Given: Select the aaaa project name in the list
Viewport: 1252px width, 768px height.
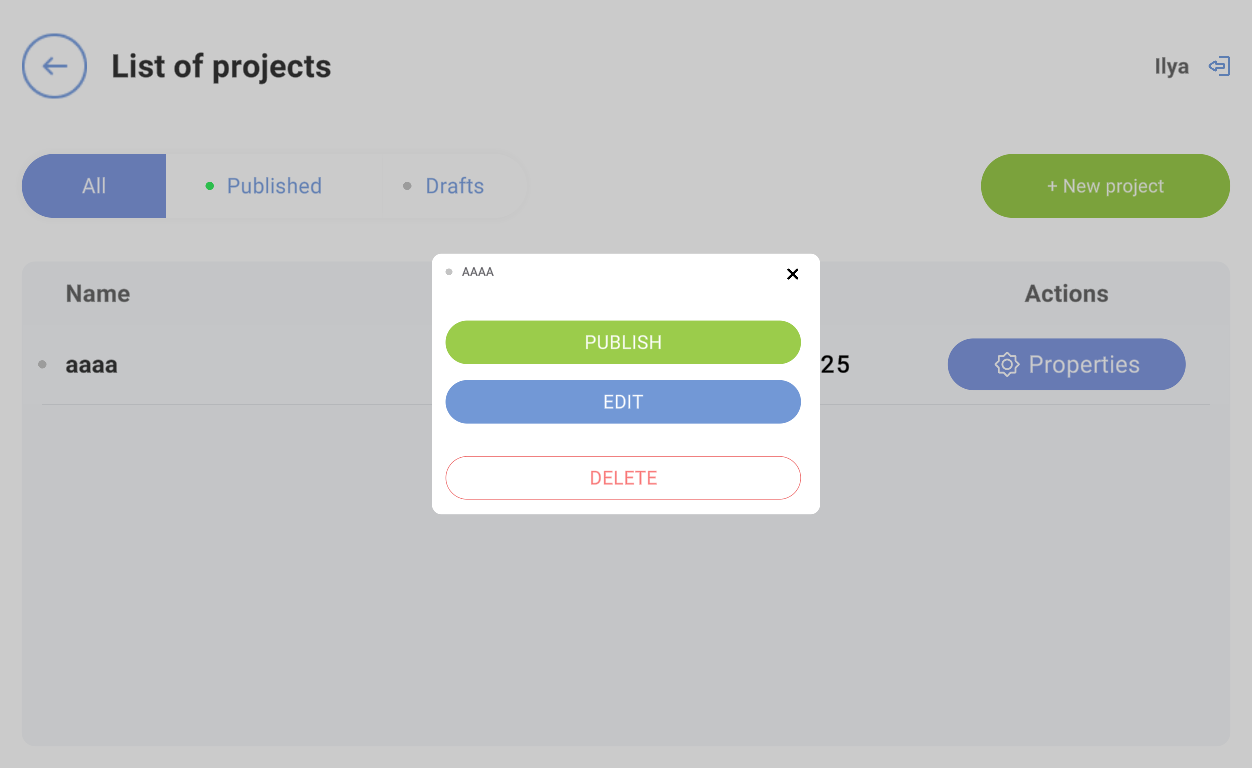Looking at the screenshot, I should tap(92, 365).
